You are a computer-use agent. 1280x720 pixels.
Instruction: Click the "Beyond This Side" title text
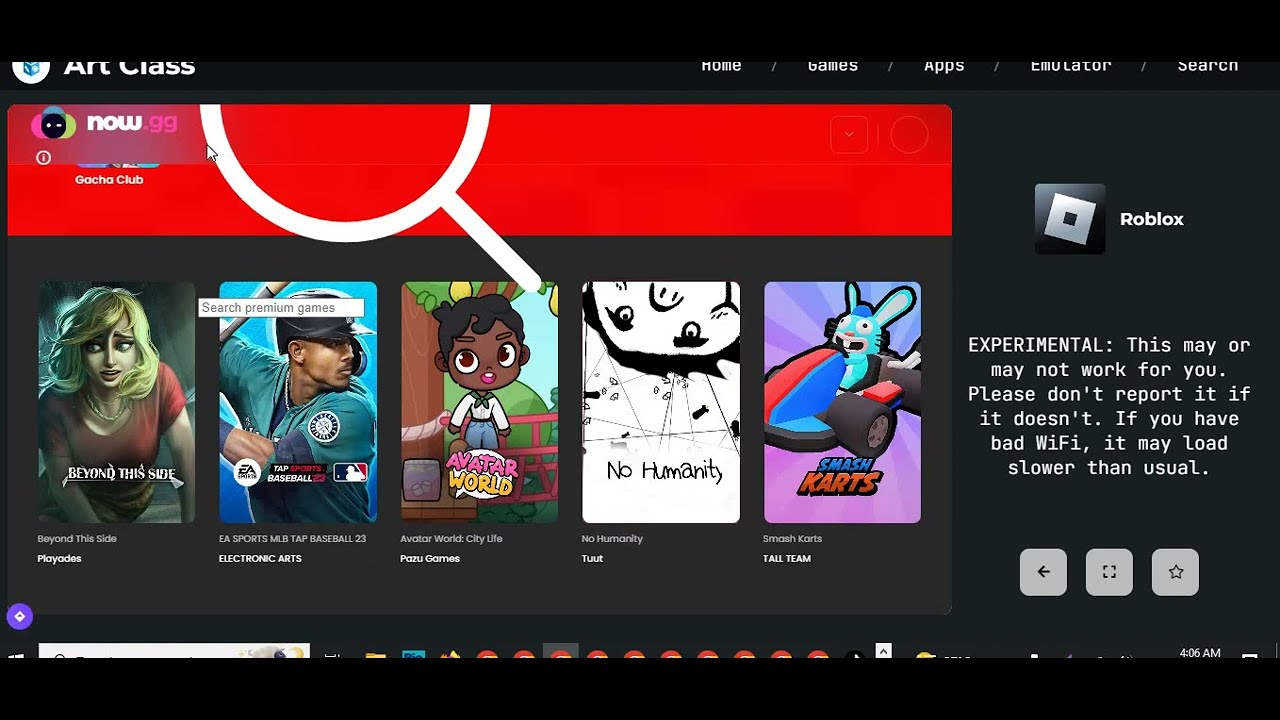(77, 539)
